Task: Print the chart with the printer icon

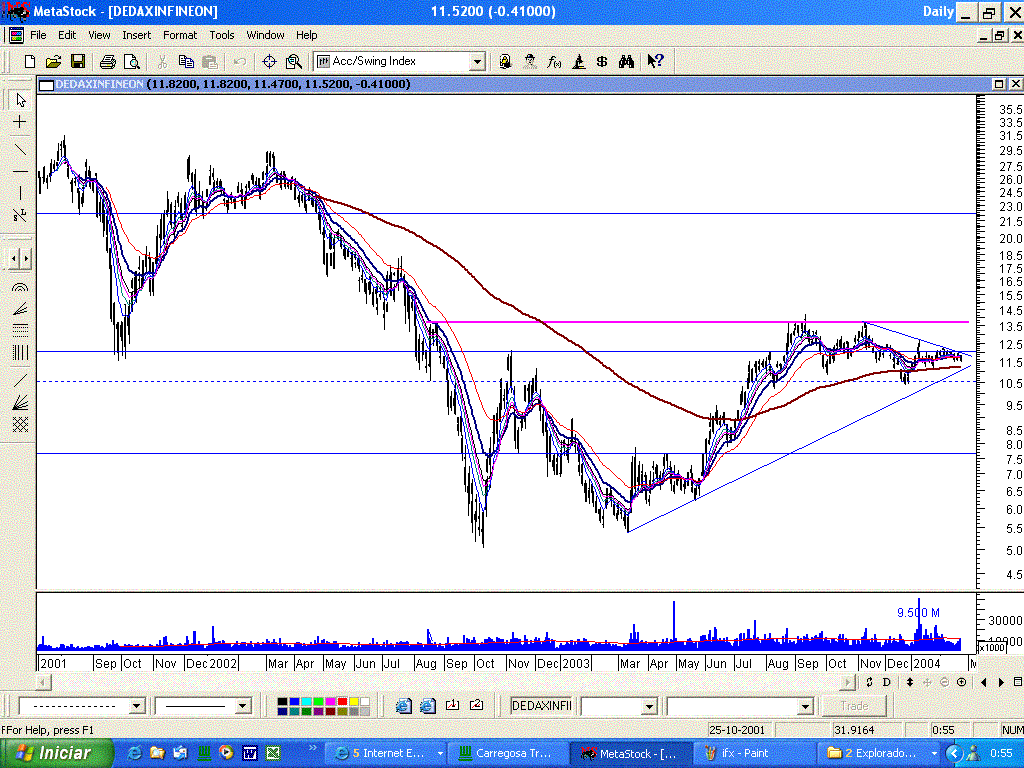Action: point(108,61)
